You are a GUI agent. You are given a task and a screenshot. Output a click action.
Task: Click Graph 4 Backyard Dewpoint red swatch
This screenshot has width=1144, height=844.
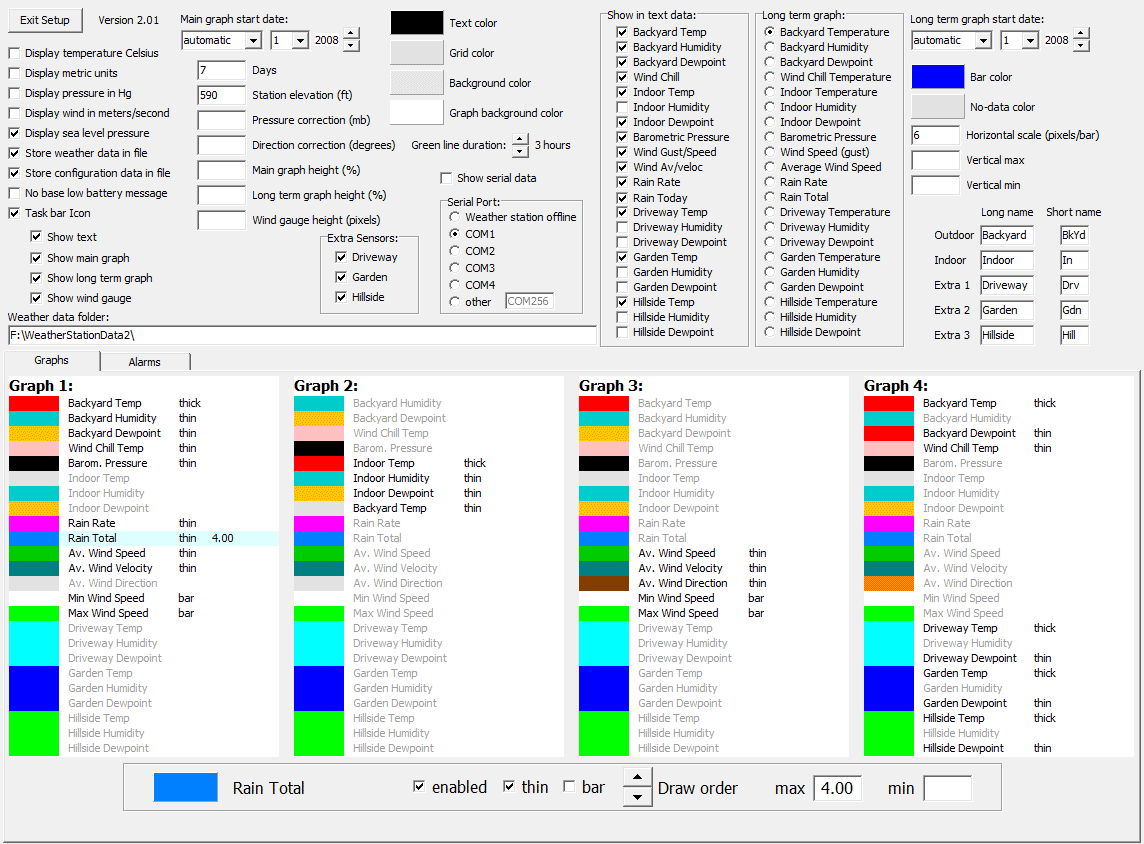889,433
